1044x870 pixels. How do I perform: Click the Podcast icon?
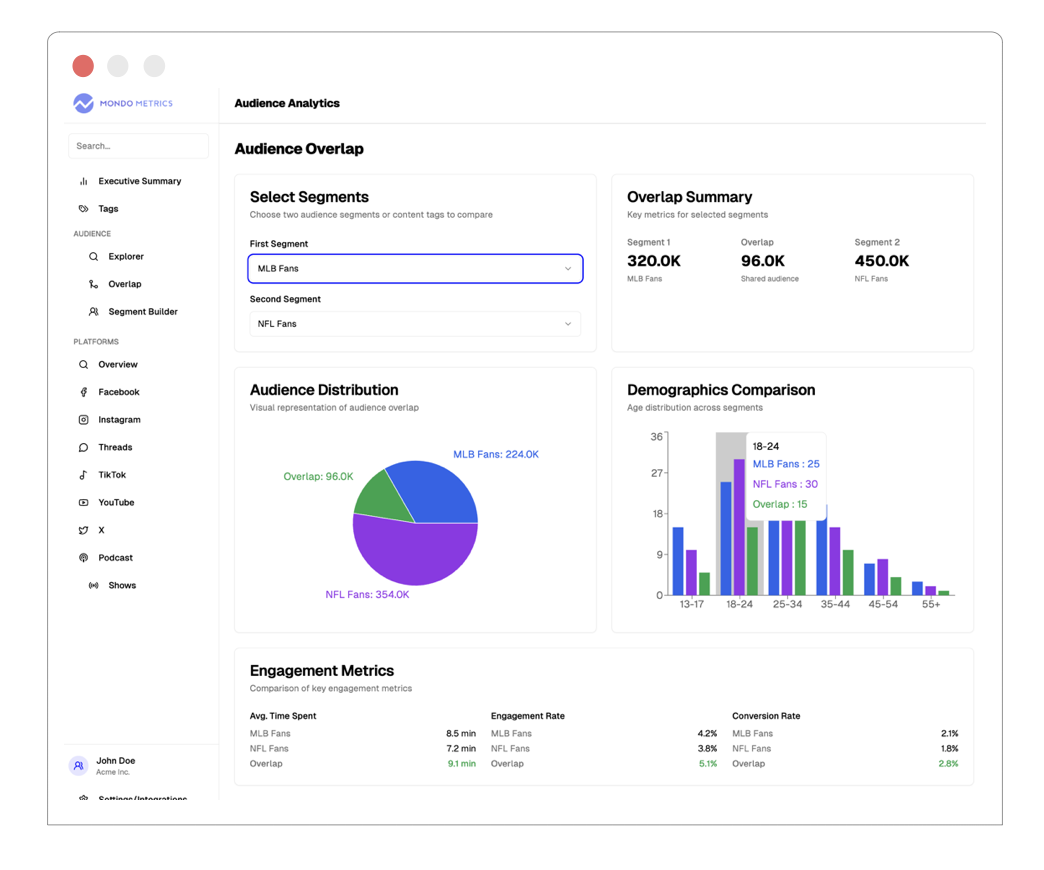84,558
